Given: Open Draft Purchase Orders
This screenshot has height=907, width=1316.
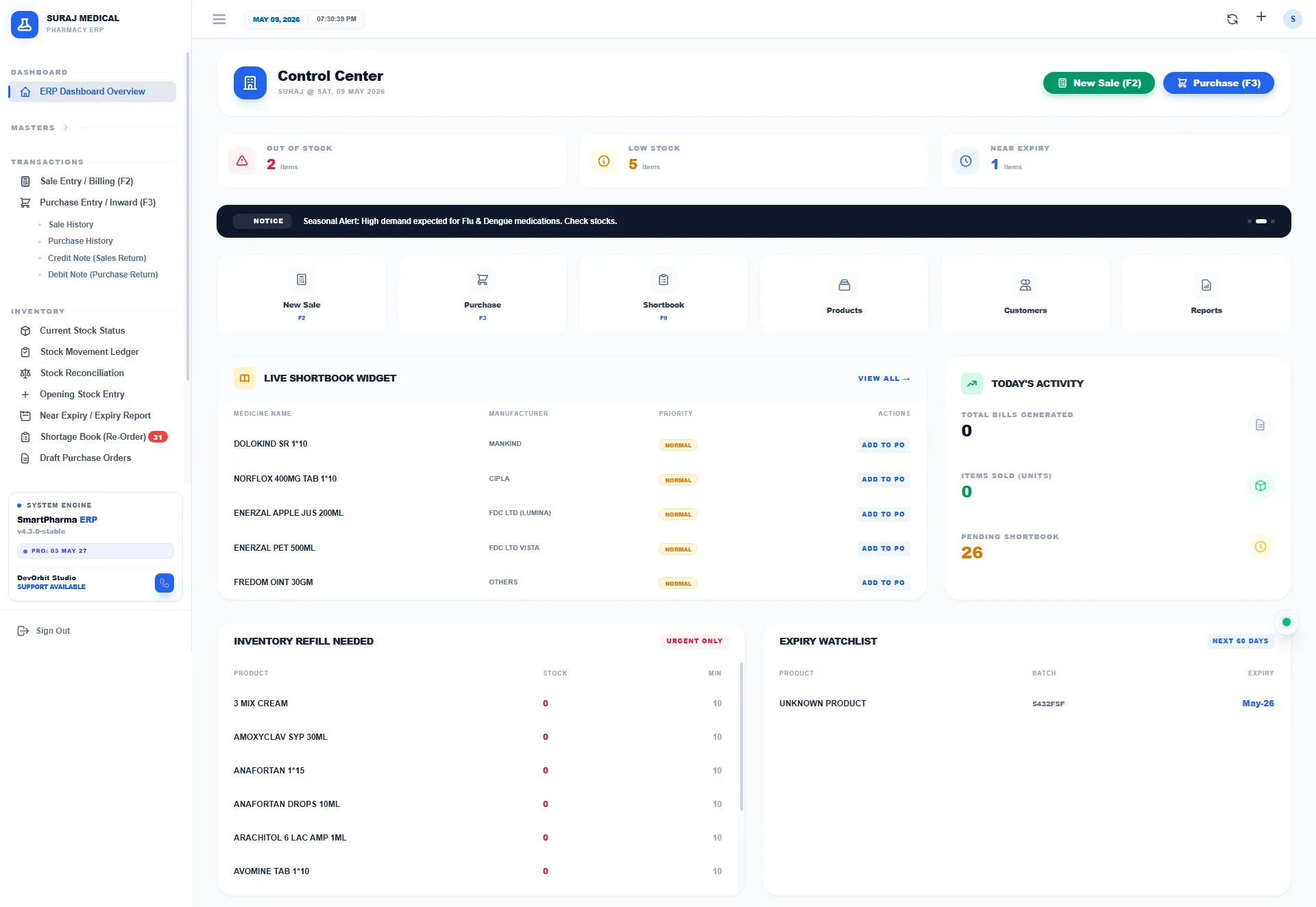Looking at the screenshot, I should click(85, 458).
